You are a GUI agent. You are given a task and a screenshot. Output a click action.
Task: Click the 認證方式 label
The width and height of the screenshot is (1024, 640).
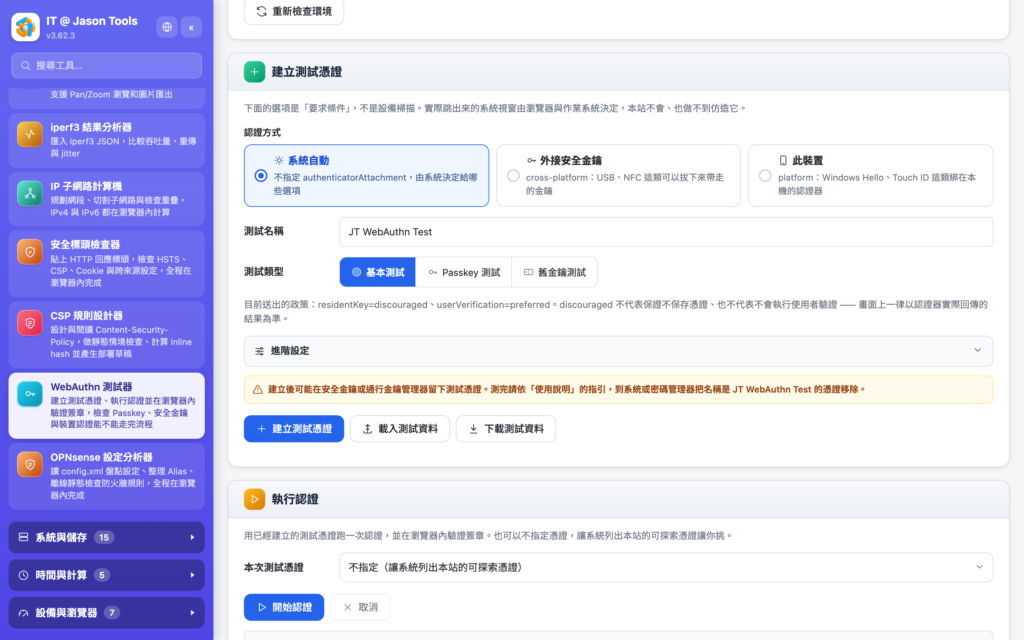(x=263, y=133)
